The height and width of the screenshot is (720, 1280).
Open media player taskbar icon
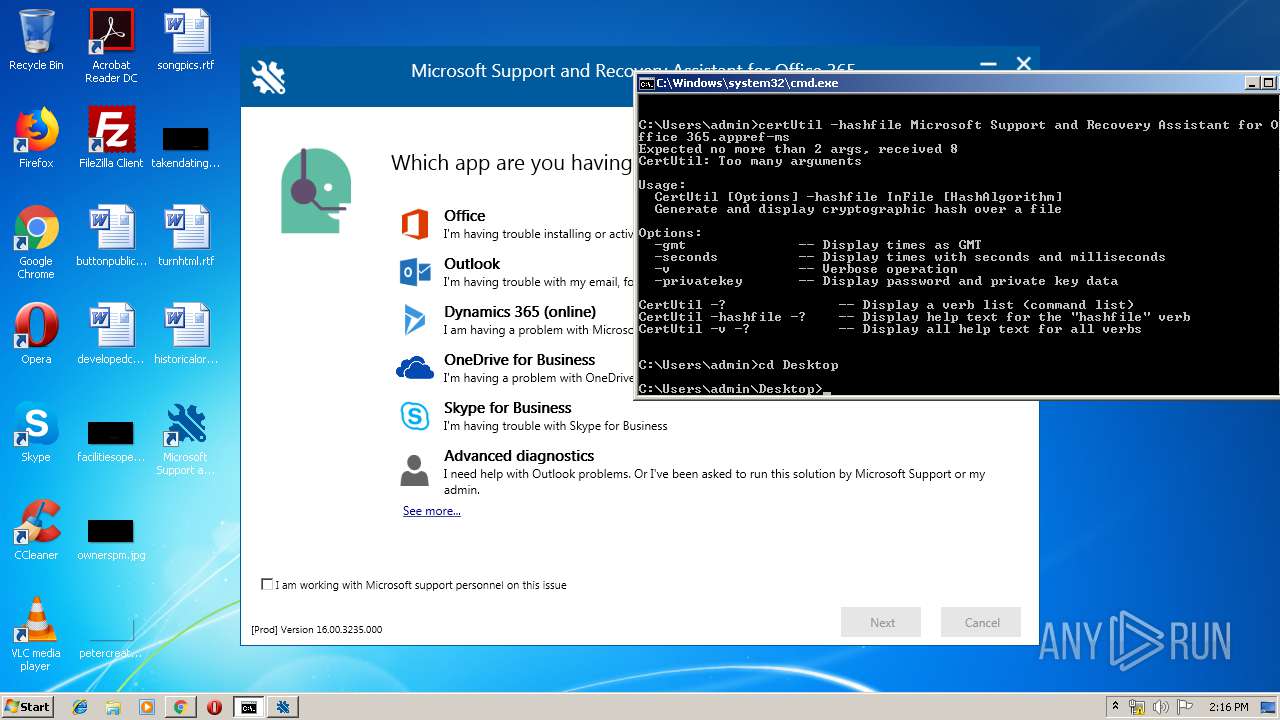[147, 707]
